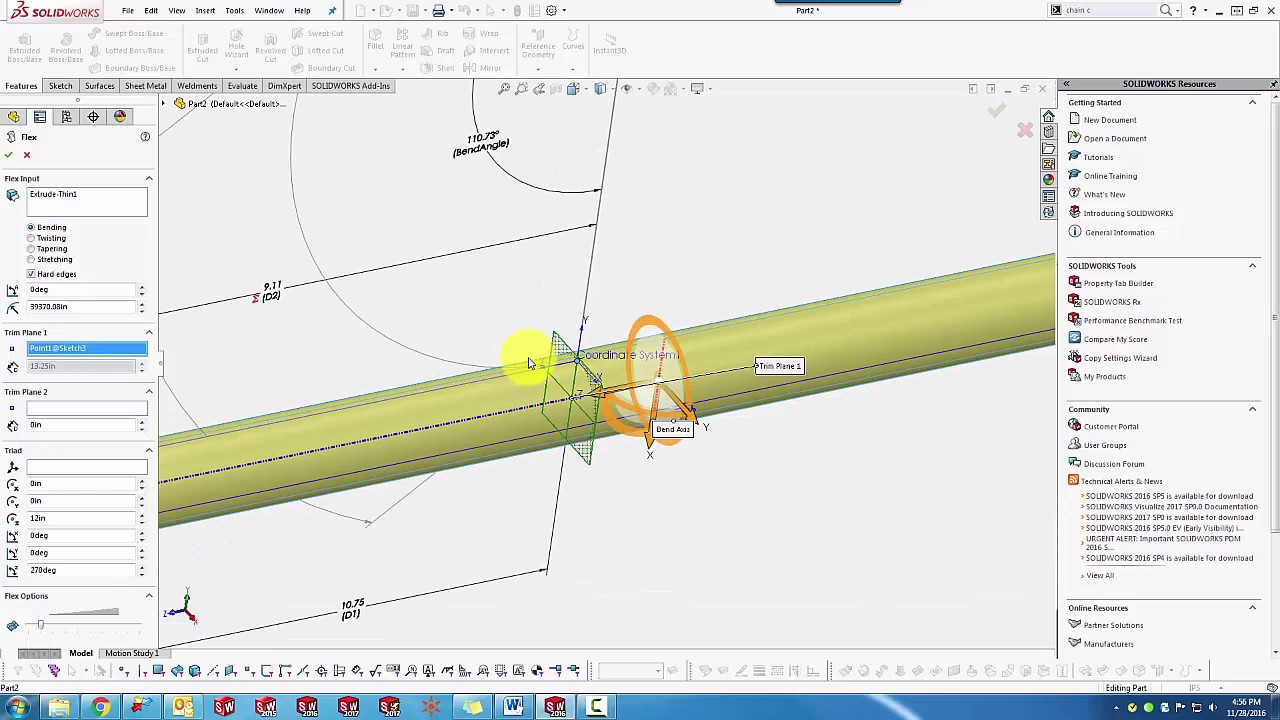Open the Options gear icon

pyautogui.click(x=551, y=11)
